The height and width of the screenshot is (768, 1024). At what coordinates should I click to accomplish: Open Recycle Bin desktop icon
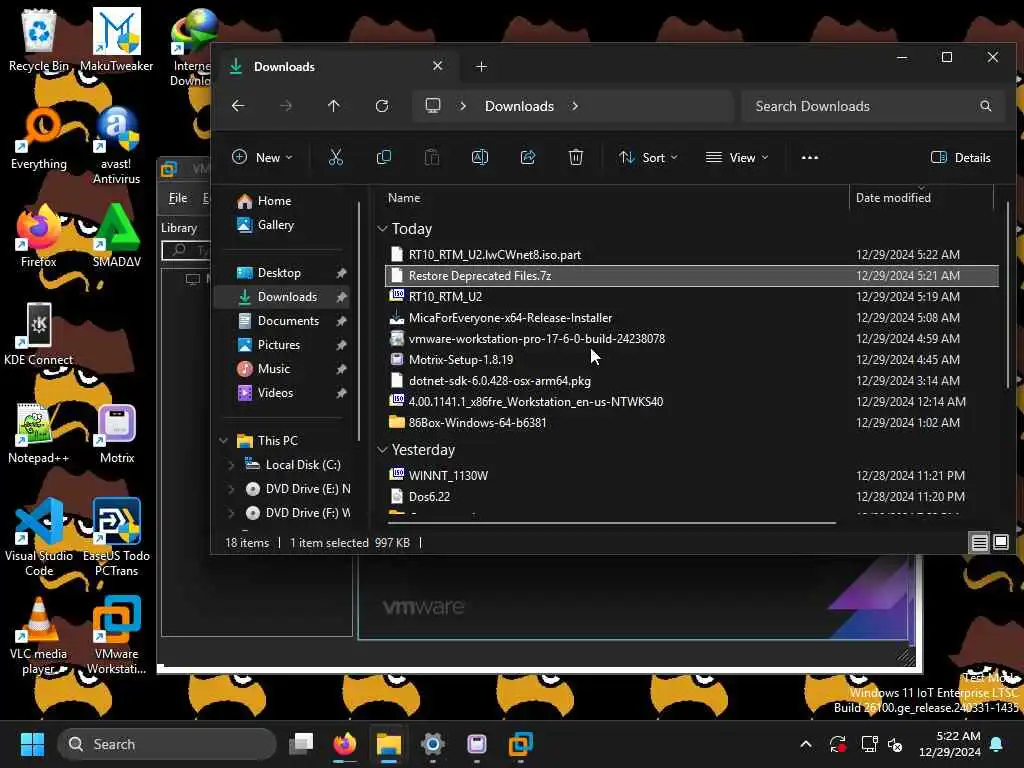(39, 40)
